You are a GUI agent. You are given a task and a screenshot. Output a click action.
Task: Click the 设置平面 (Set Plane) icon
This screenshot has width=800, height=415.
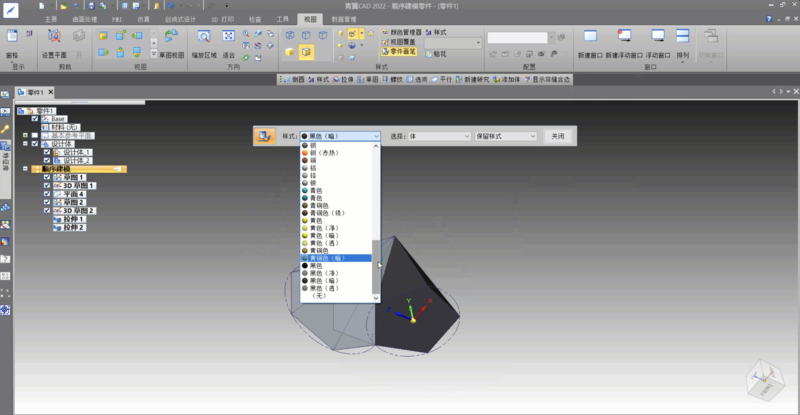coord(53,40)
